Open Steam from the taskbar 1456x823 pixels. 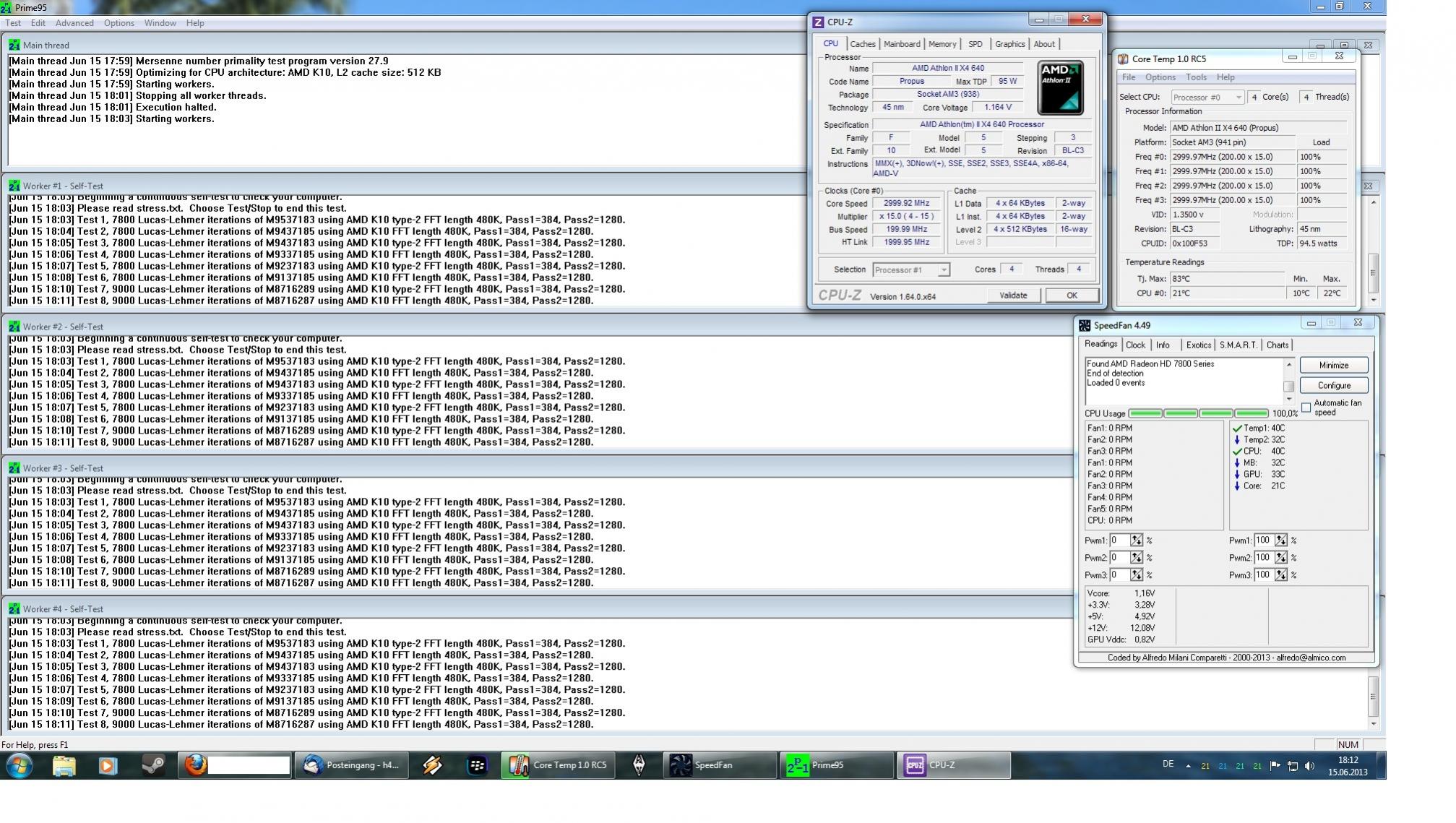point(152,764)
